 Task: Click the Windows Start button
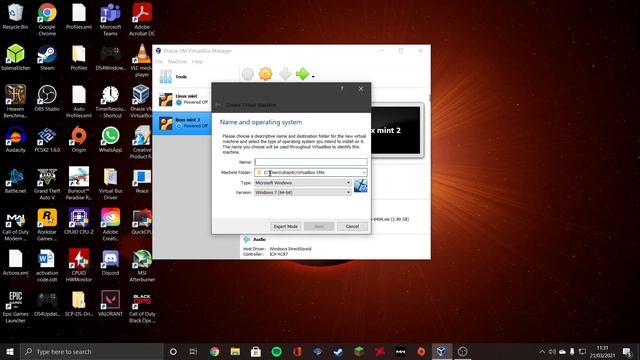[x=10, y=352]
